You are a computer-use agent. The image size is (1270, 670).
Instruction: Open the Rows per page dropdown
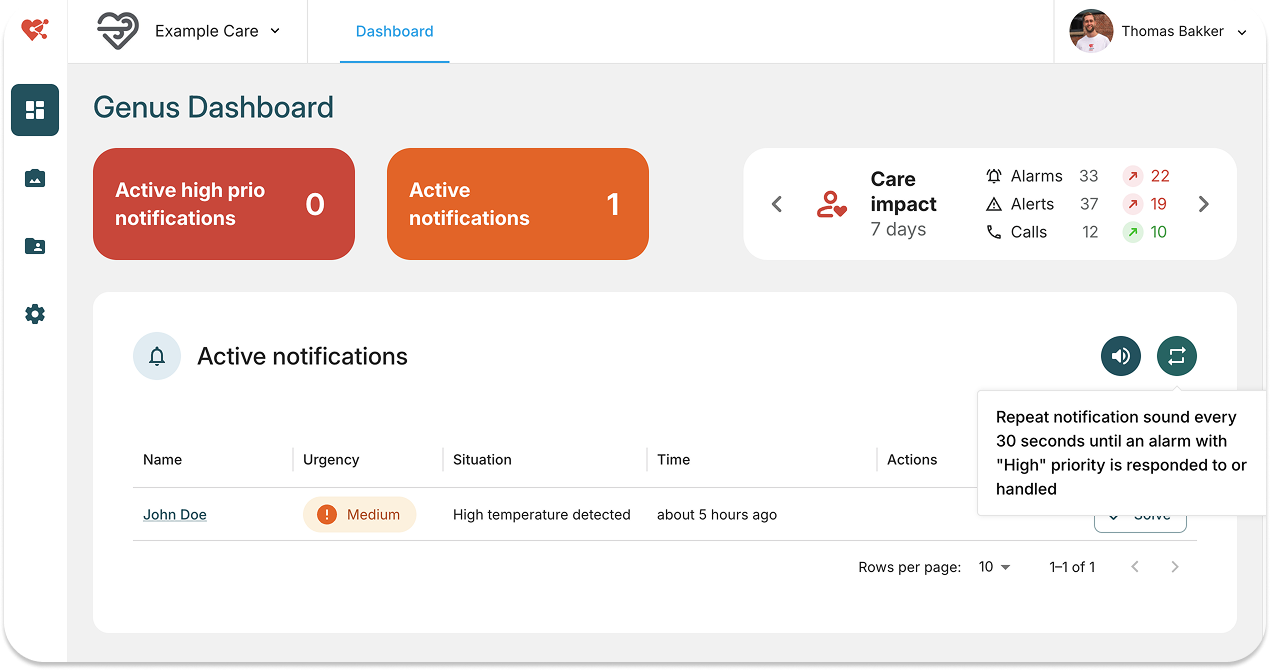994,567
